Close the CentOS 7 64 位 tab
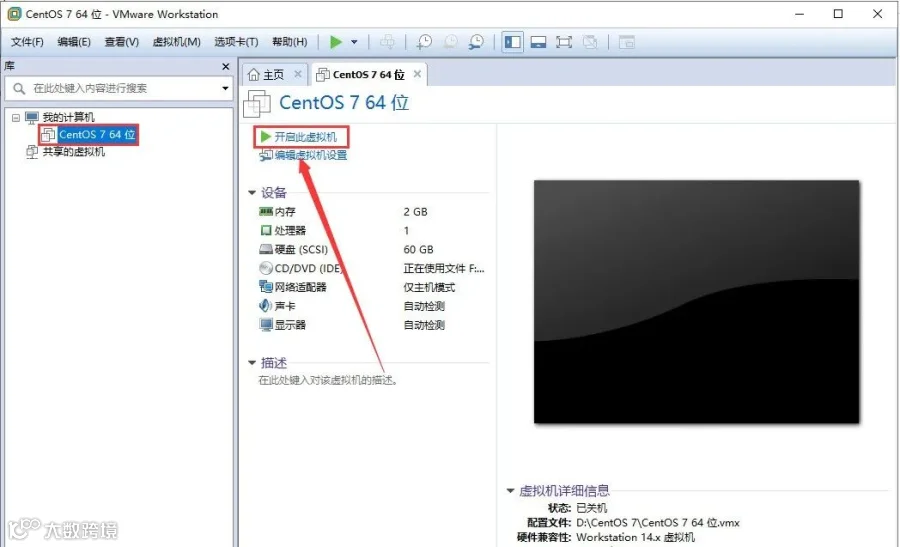Viewport: 900px width, 547px height. [x=417, y=74]
